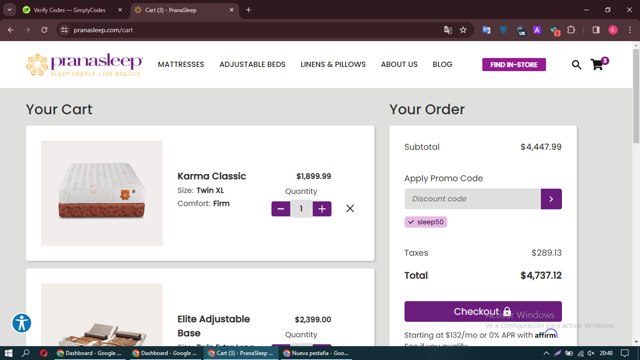The height and width of the screenshot is (360, 640).
Task: Decrease Karma Classic quantity with minus button
Action: click(281, 209)
